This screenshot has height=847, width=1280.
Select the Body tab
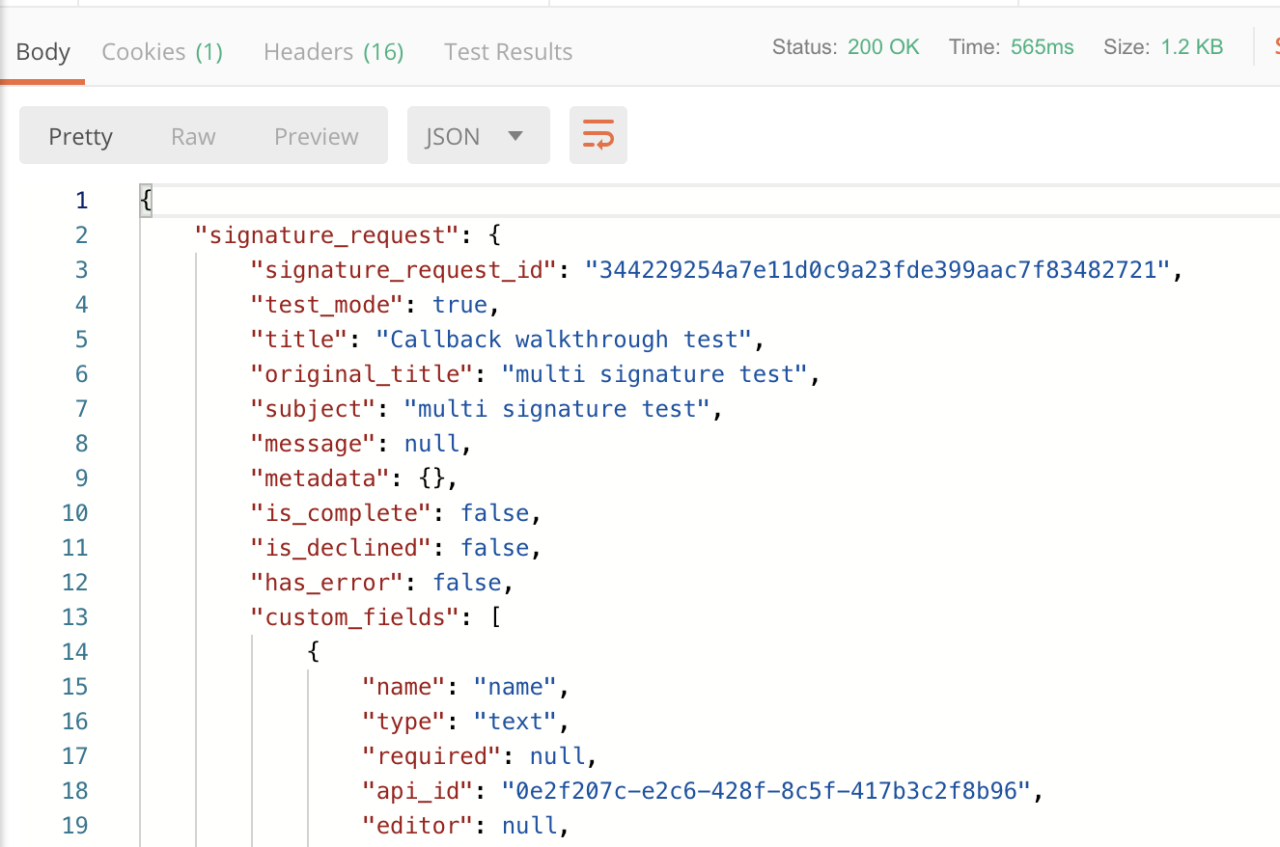42,51
